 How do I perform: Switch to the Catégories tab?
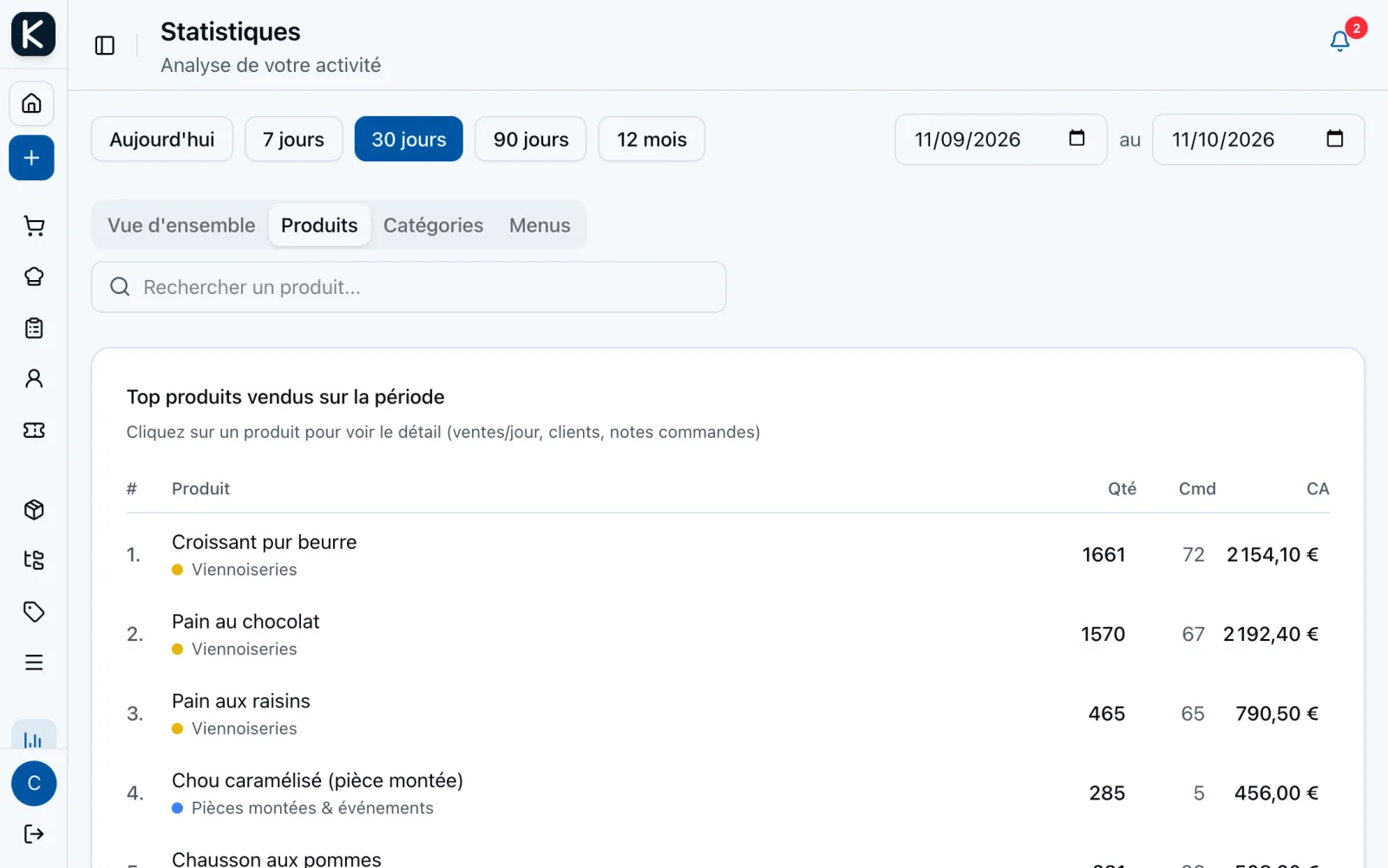pos(433,225)
